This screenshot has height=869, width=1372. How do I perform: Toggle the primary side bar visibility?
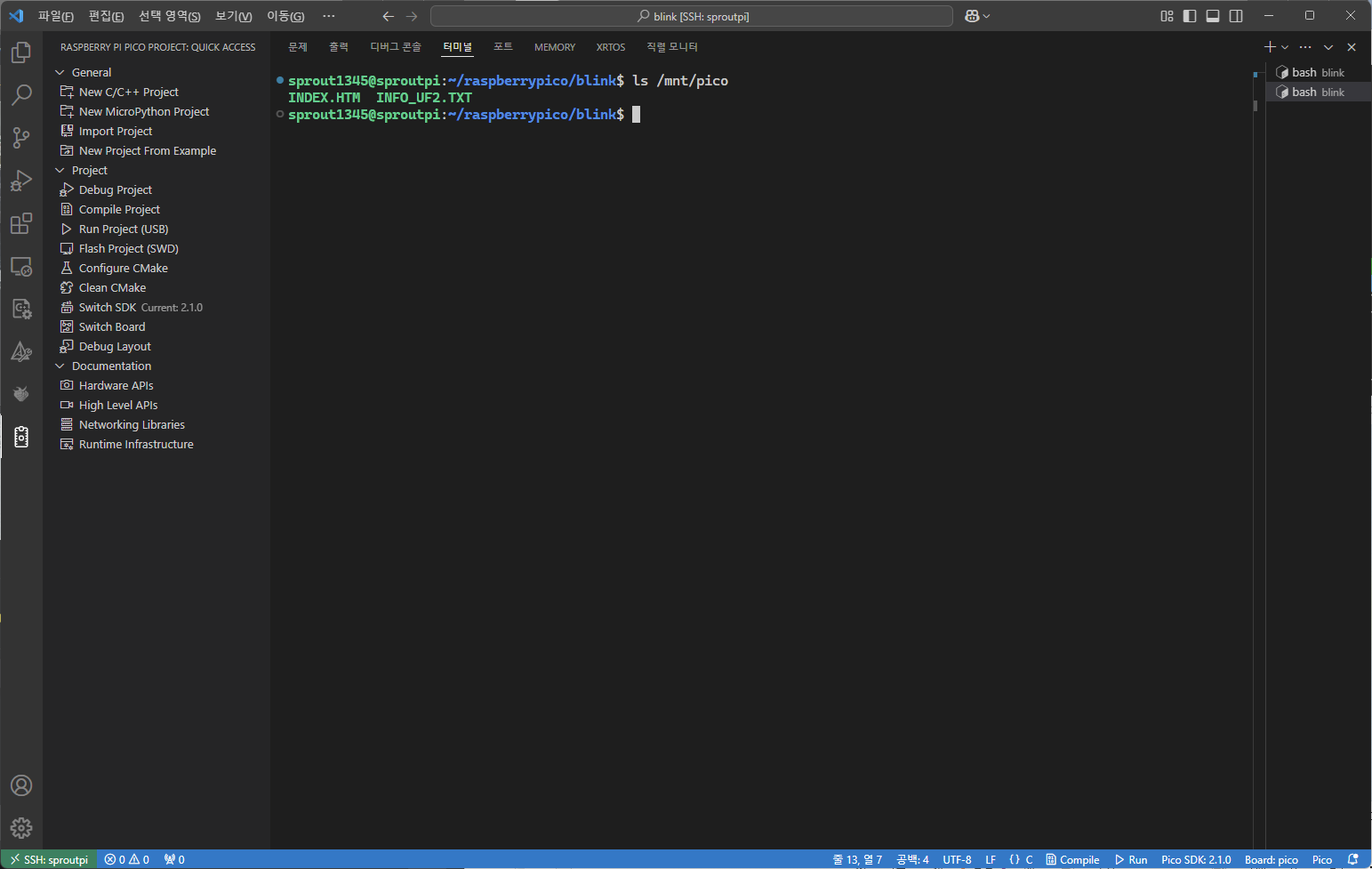[1190, 16]
